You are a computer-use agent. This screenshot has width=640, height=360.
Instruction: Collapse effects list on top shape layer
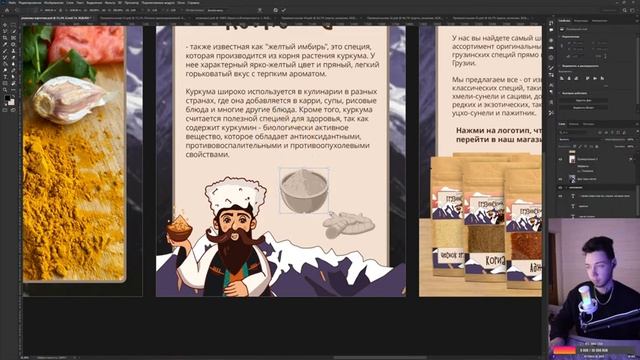coord(635,159)
